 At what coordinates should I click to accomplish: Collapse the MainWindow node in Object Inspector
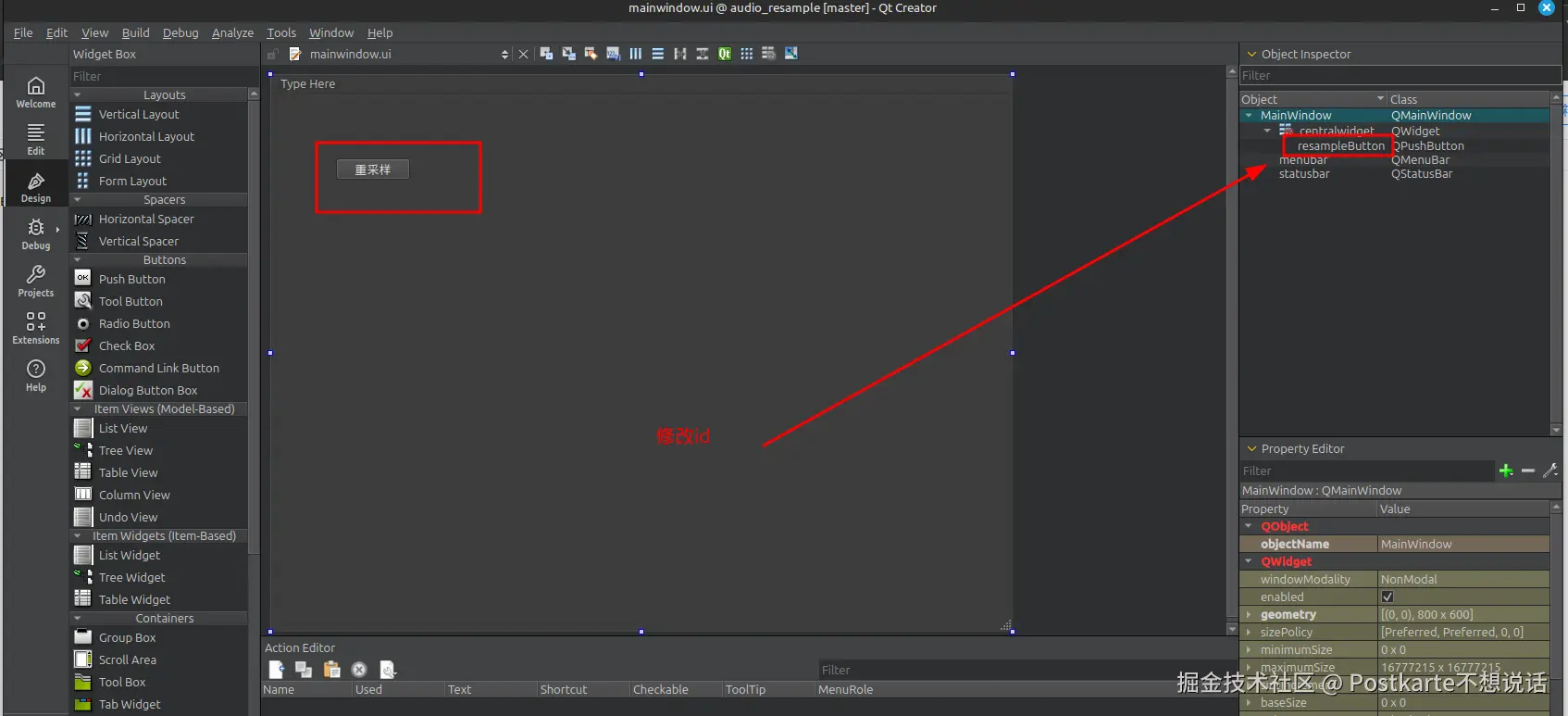point(1249,116)
